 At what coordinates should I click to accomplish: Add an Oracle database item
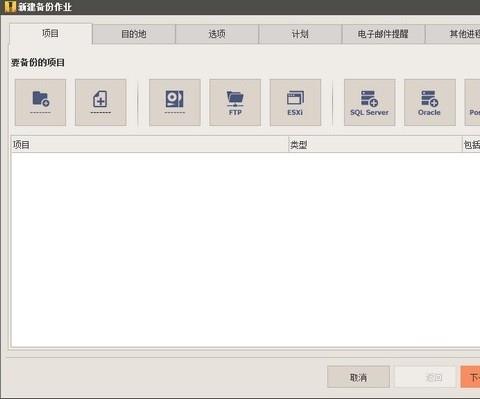[x=430, y=102]
